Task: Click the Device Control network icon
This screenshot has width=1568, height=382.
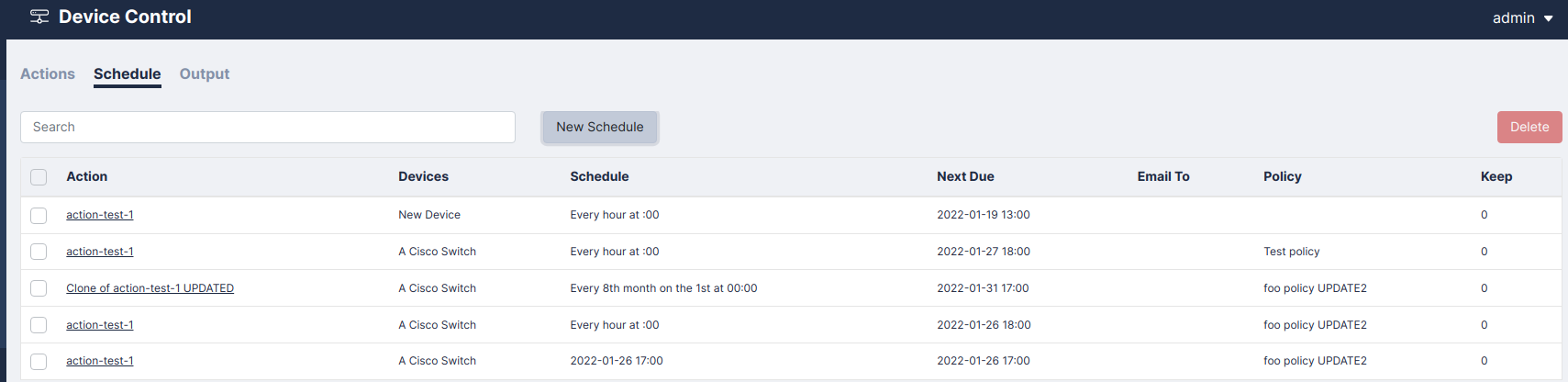Action: point(39,17)
